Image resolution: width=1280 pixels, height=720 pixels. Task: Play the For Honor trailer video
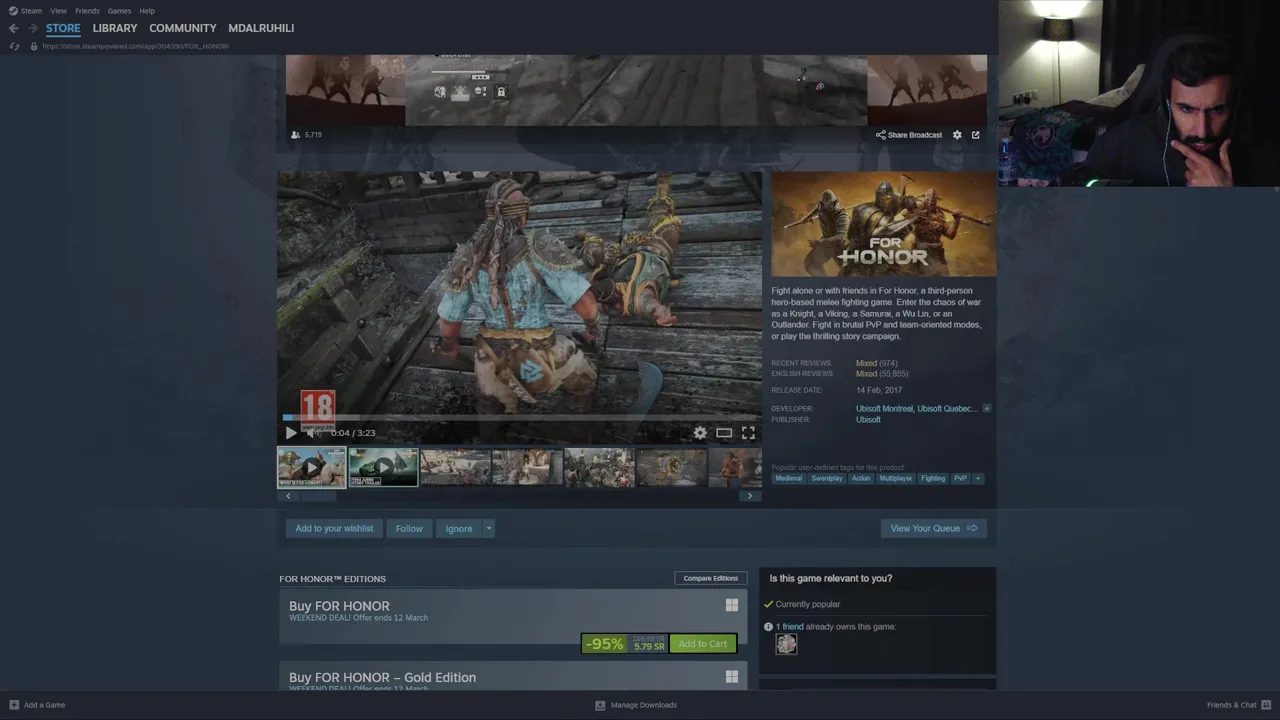tap(291, 433)
